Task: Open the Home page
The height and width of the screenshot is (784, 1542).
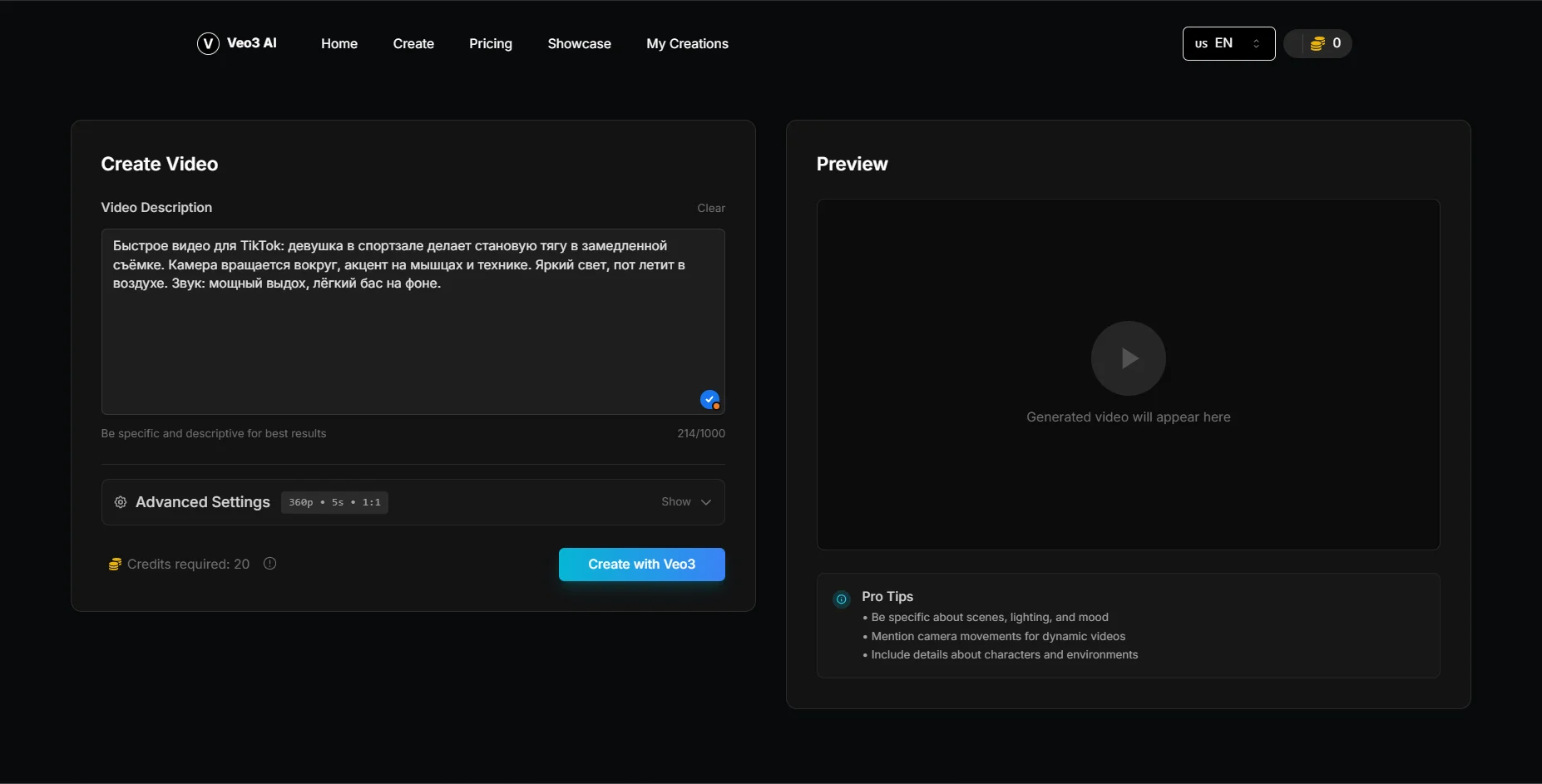Action: (339, 43)
